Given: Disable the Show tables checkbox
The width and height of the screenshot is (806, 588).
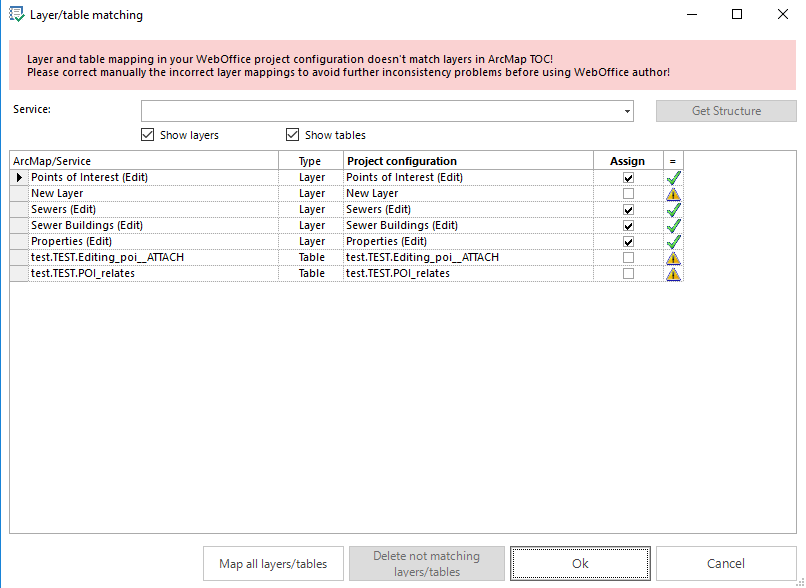Looking at the screenshot, I should coord(293,135).
